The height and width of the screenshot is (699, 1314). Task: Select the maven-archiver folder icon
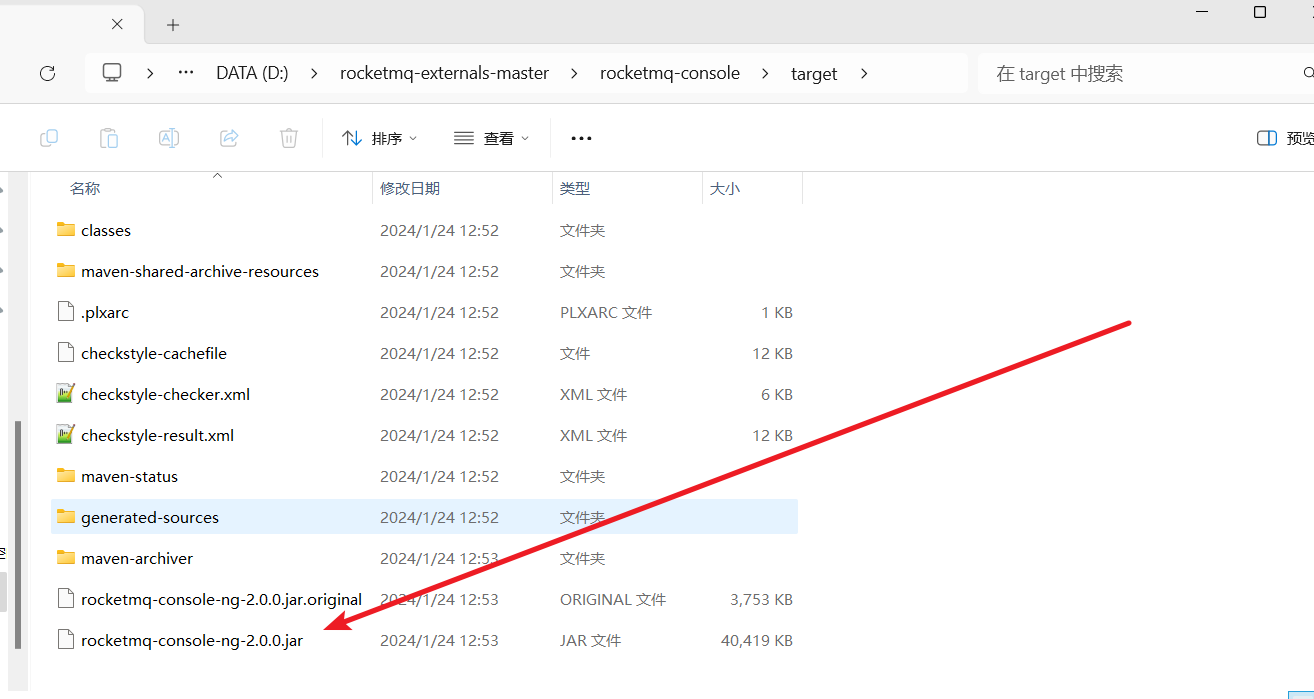point(66,558)
